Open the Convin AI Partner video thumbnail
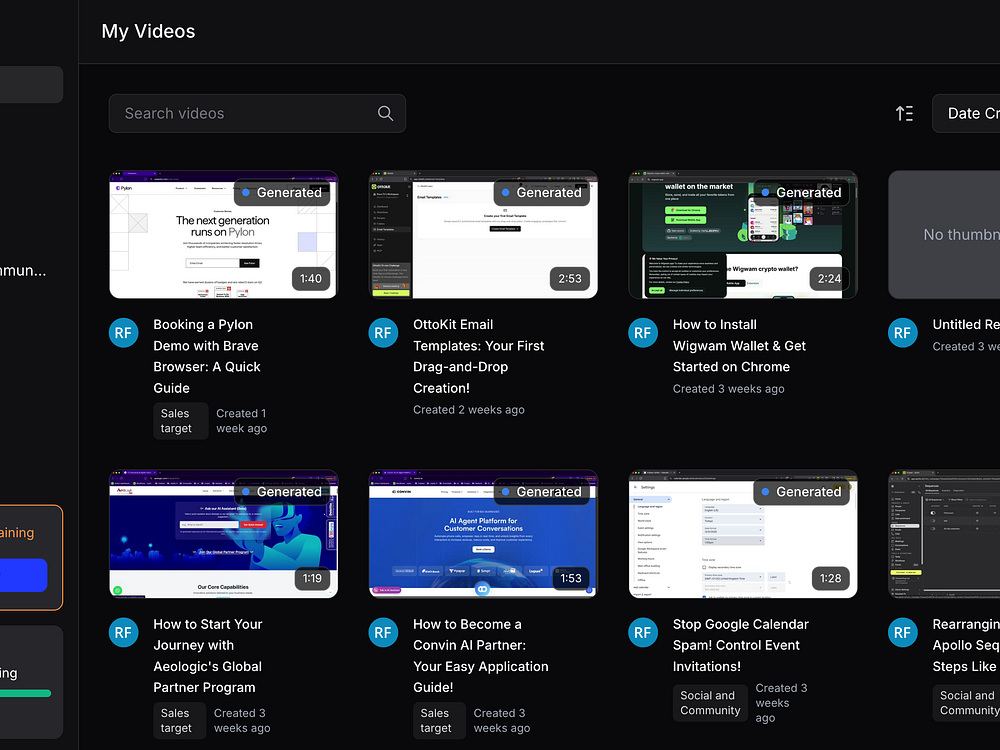This screenshot has height=750, width=1000. (x=483, y=534)
